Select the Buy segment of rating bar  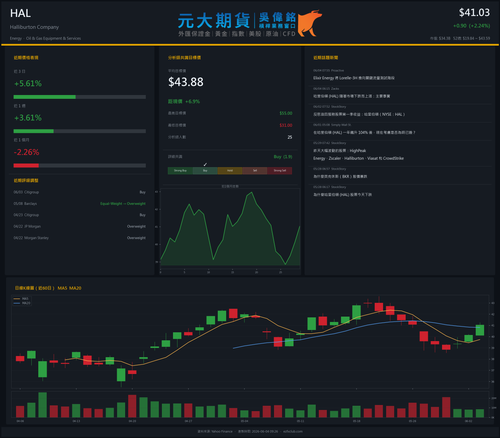[205, 171]
